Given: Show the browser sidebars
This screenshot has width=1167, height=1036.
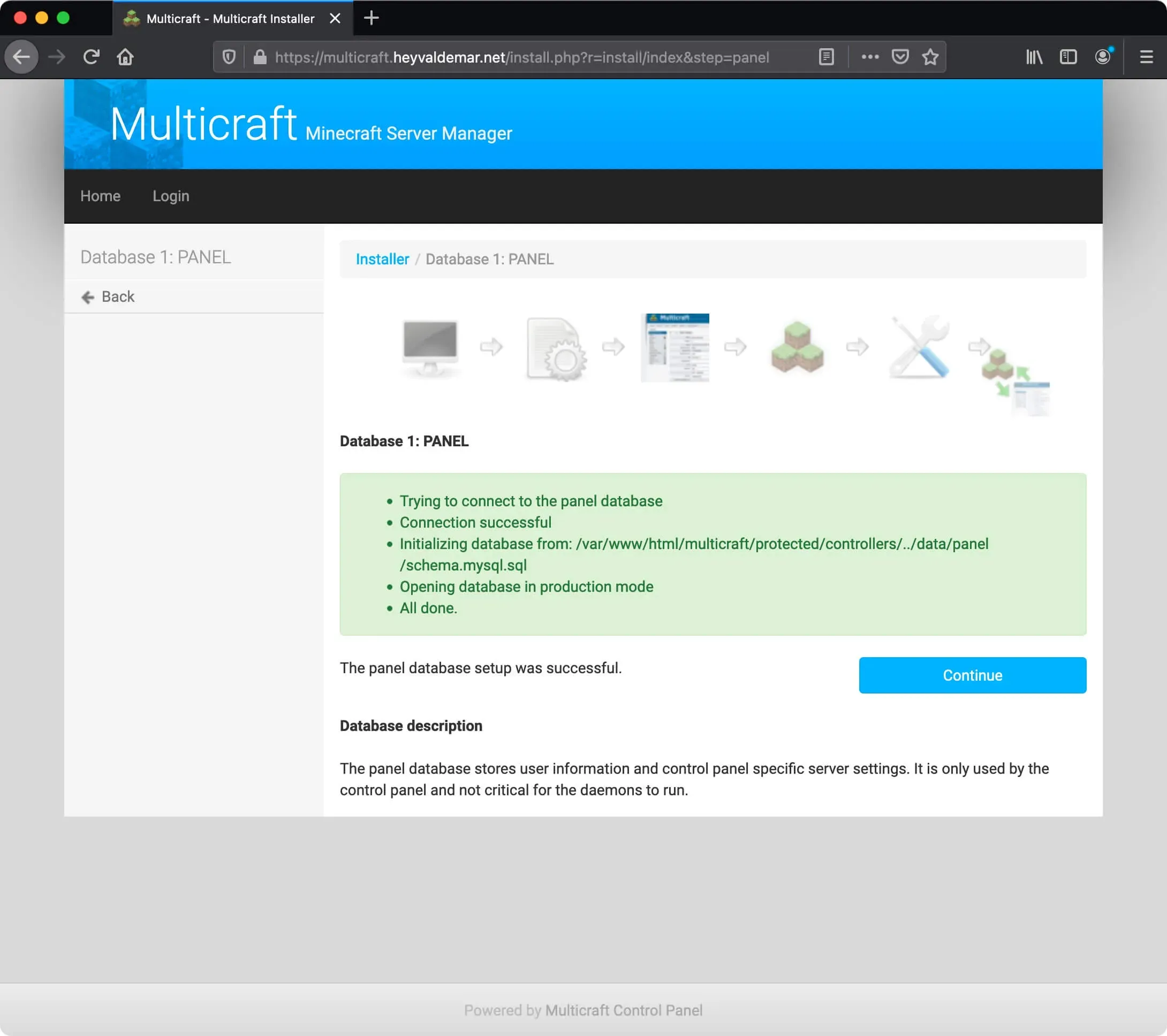Looking at the screenshot, I should 1068,57.
